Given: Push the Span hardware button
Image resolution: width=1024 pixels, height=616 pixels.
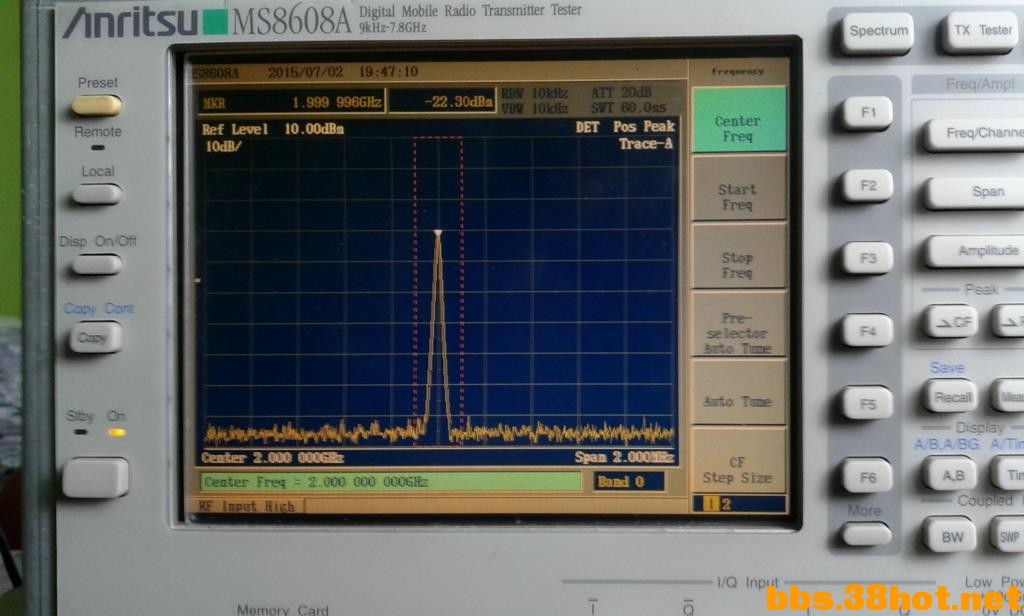Looking at the screenshot, I should coord(976,192).
